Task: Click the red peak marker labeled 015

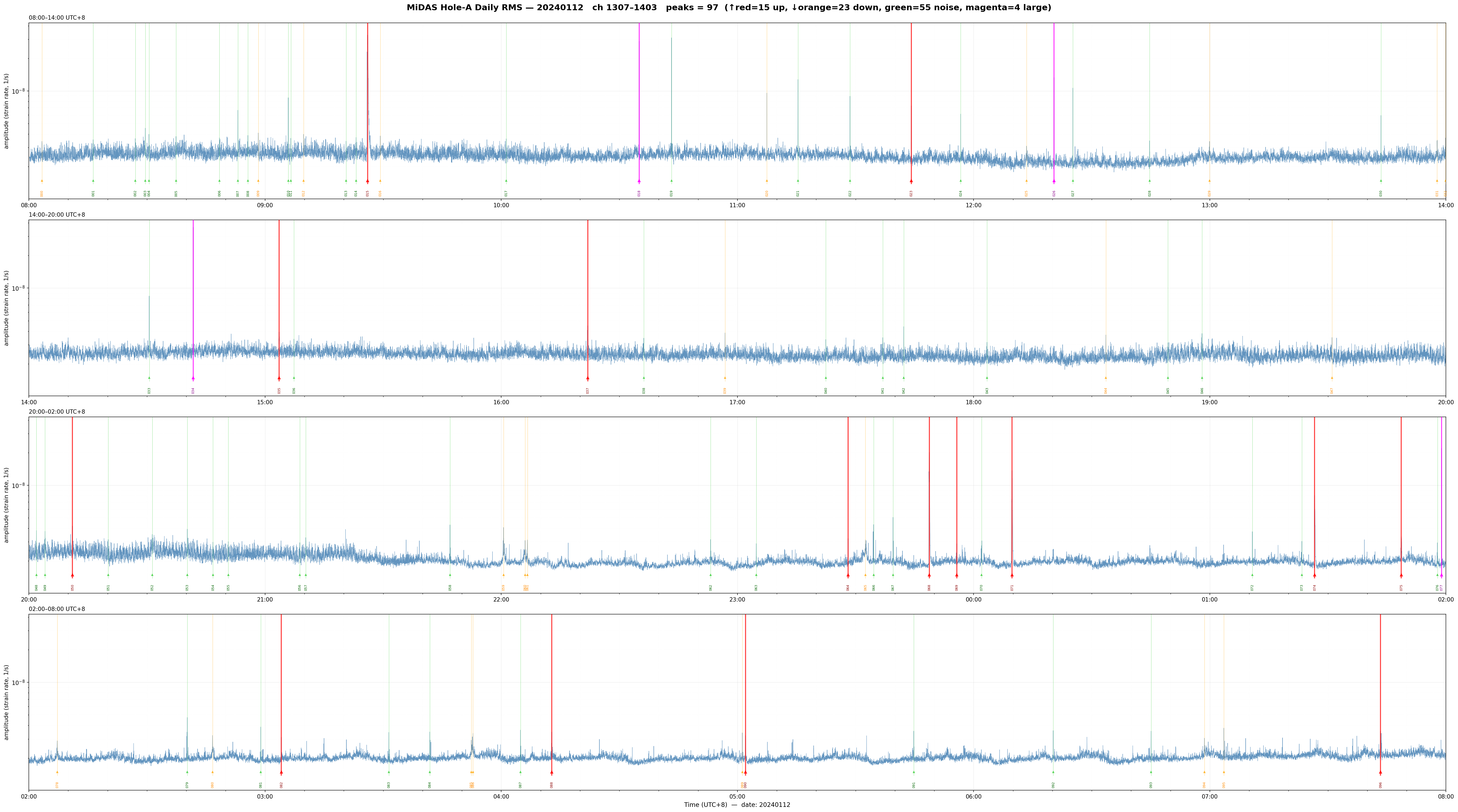Action: click(367, 181)
